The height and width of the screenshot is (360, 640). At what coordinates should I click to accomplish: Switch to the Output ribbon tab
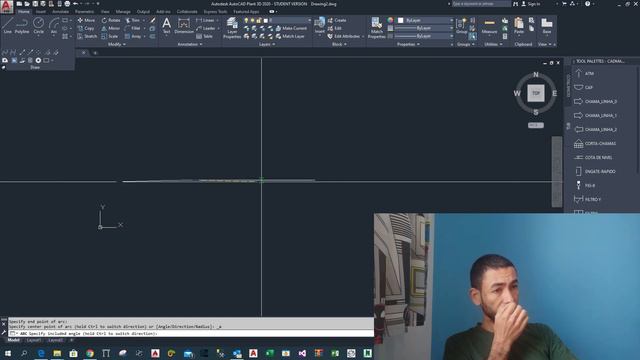point(143,11)
